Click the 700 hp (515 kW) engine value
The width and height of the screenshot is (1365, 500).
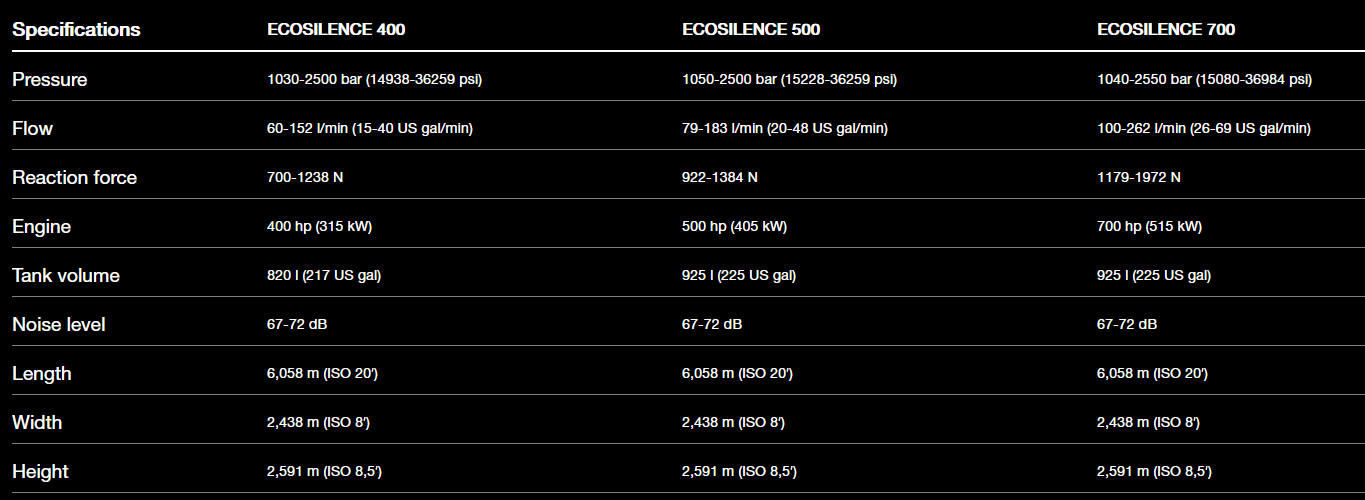tap(1149, 227)
